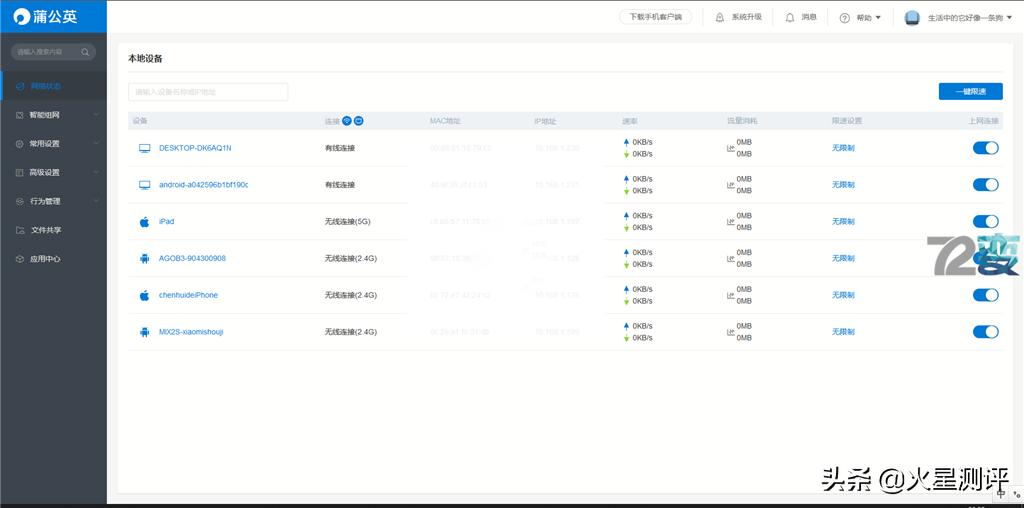Click the device name or IP search field
This screenshot has height=508, width=1024.
pyautogui.click(x=208, y=92)
